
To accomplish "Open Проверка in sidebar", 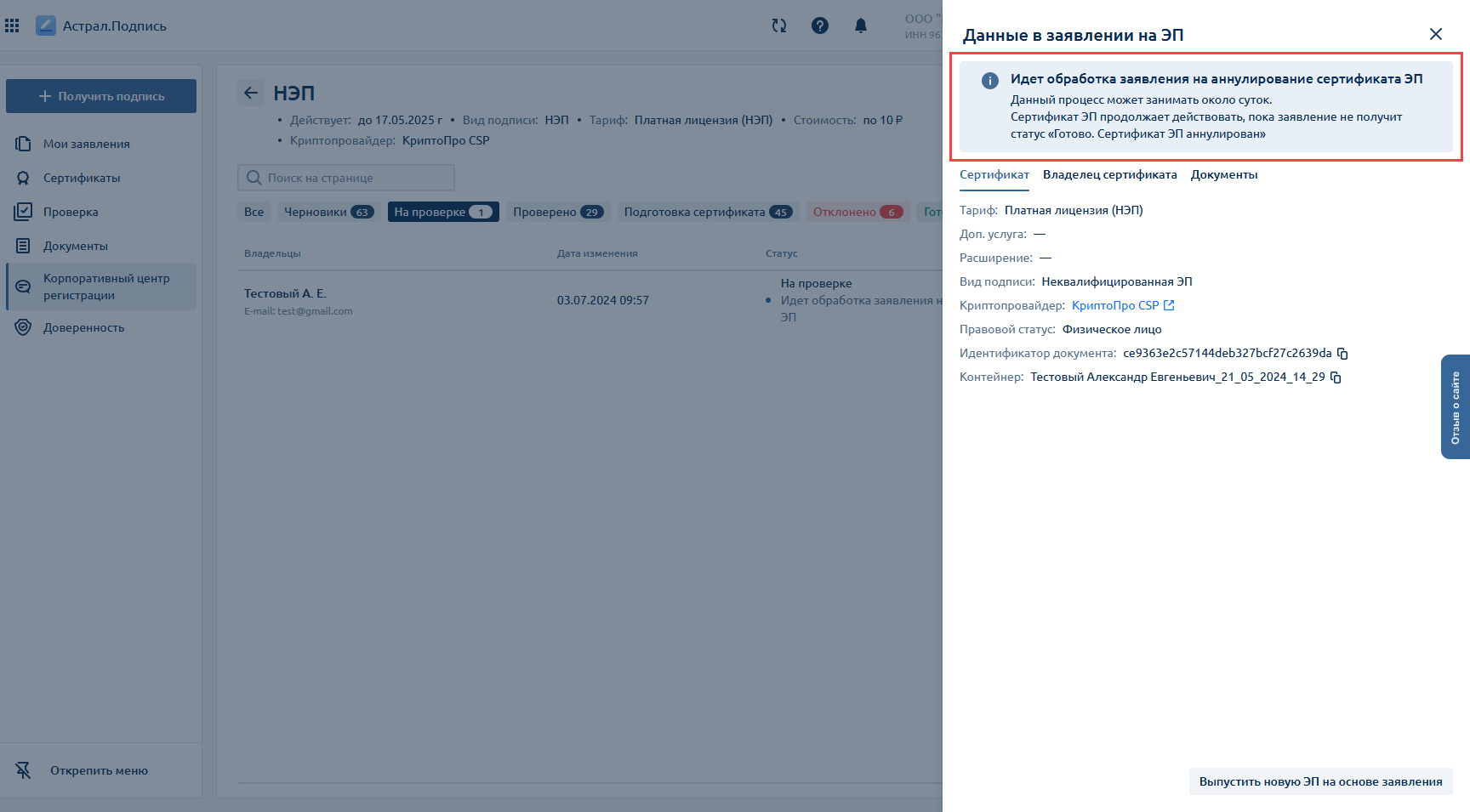I will [x=101, y=212].
